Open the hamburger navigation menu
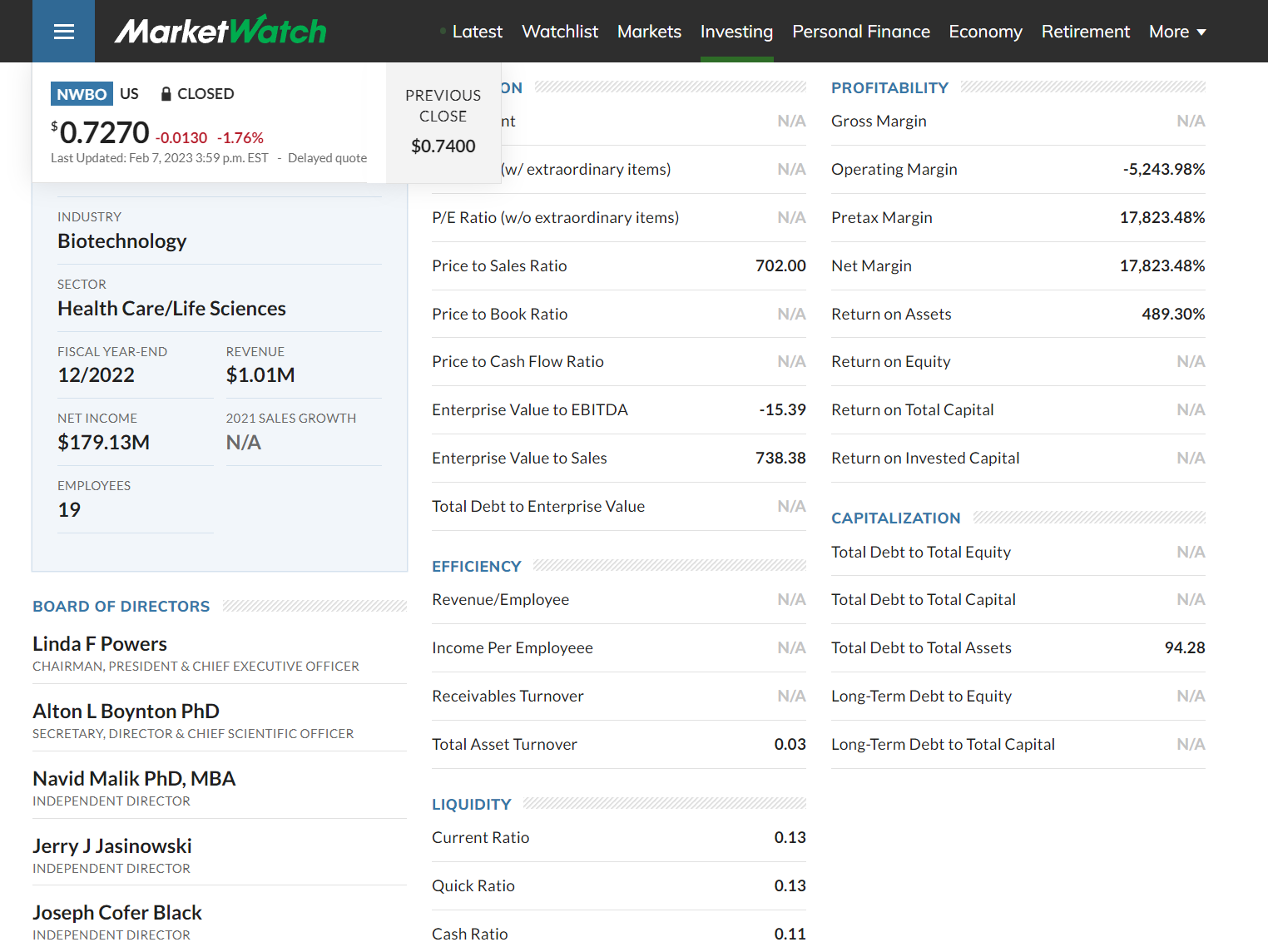 point(63,32)
